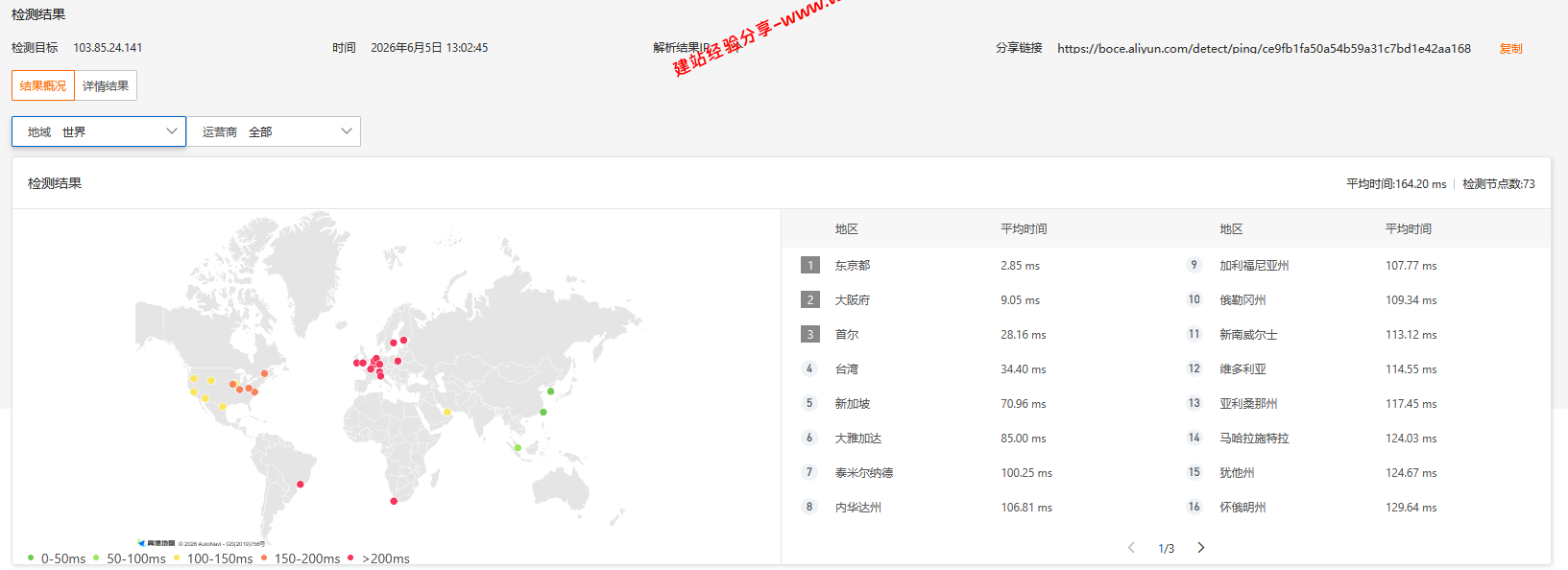Select rank 2 badge for 大阪府
Viewport: 1568px width, 570px height.
810,299
